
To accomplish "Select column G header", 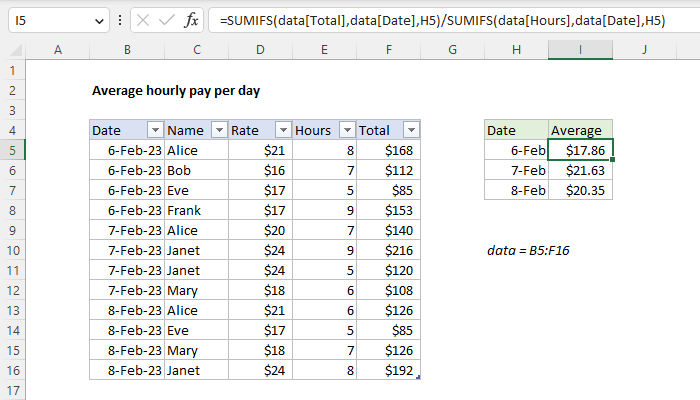I will pos(452,50).
